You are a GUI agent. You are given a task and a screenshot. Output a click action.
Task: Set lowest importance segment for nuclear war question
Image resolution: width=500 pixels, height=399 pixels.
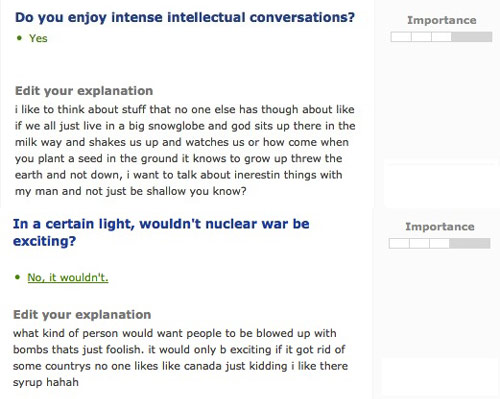399,243
